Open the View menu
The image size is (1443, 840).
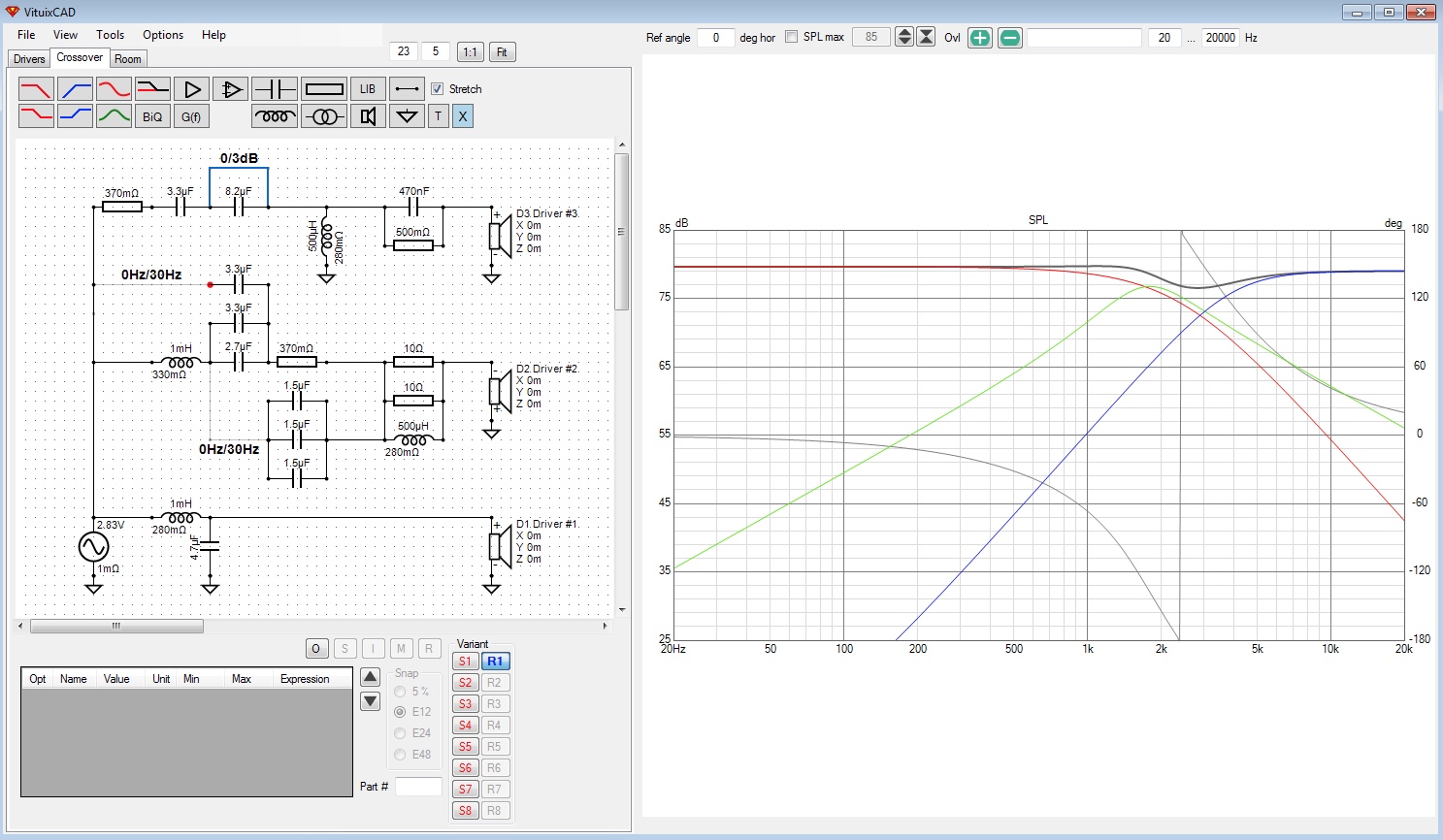coord(65,35)
